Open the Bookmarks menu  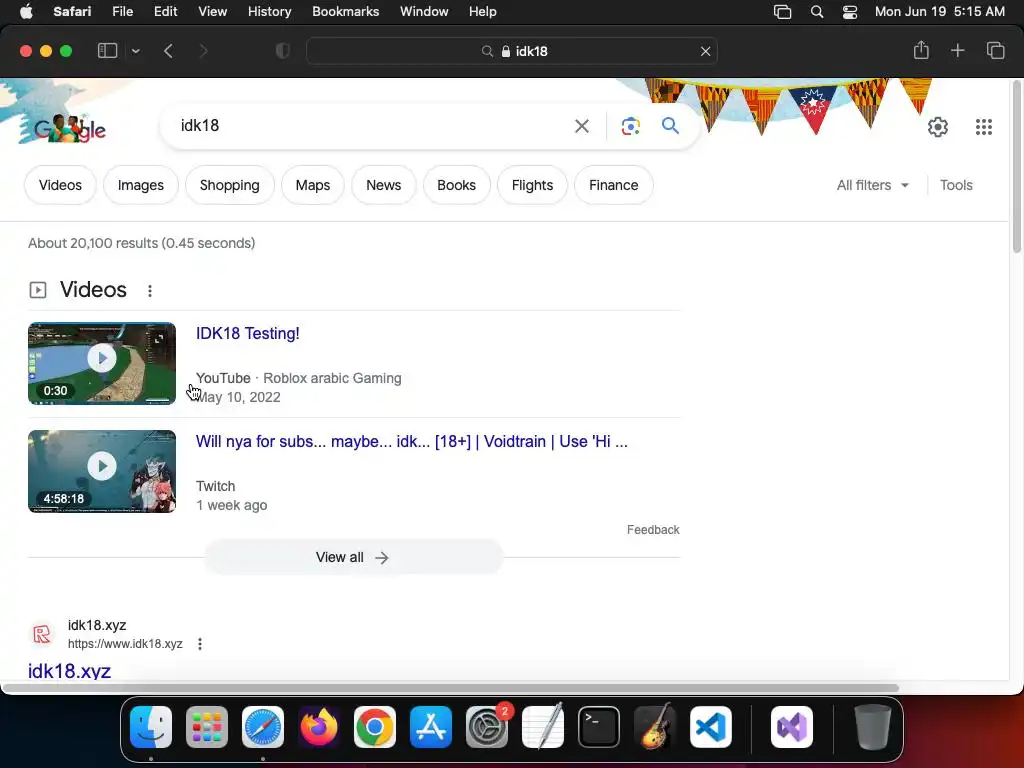(345, 12)
